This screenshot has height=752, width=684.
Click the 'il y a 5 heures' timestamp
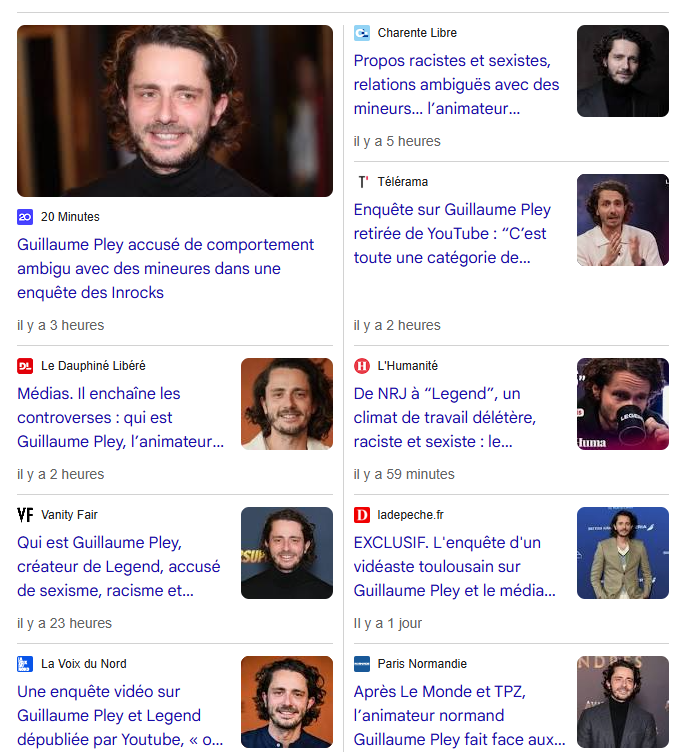pyautogui.click(x=397, y=141)
